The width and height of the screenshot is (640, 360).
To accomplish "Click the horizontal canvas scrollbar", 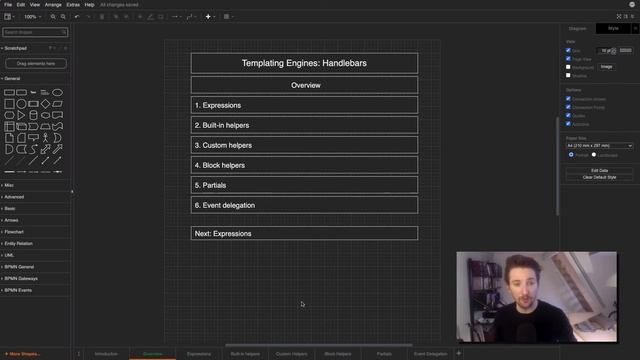I will point(318,345).
